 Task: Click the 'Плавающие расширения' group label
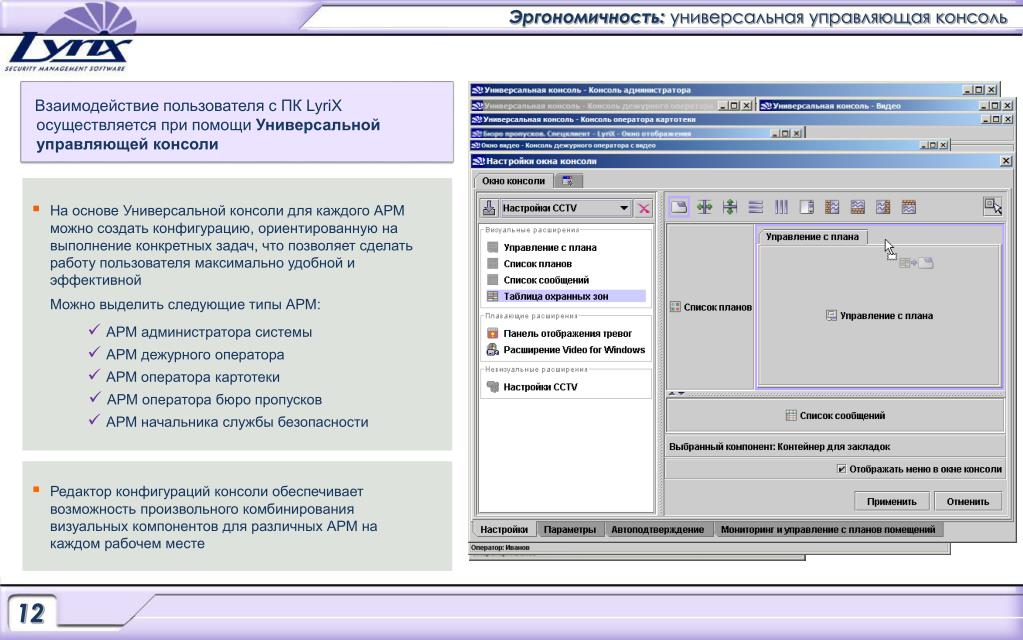coord(531,316)
